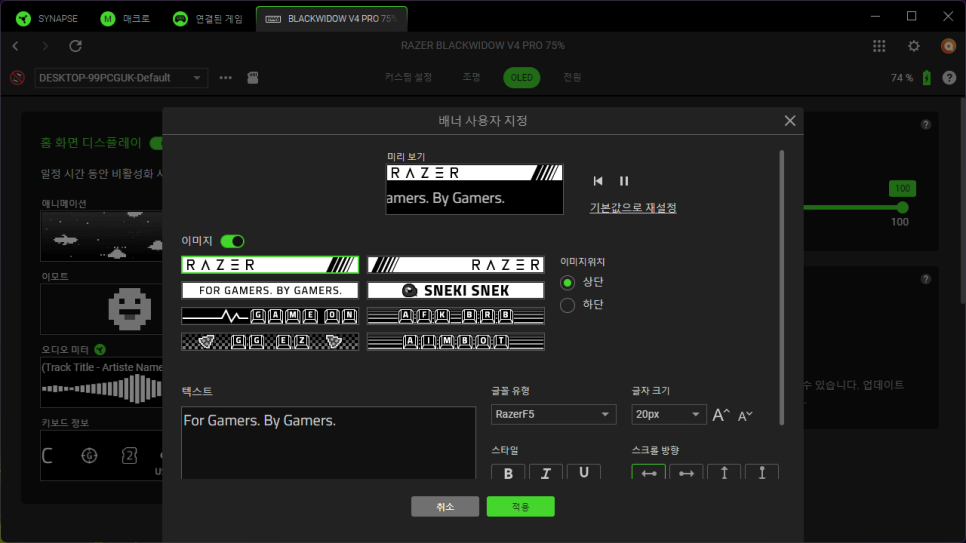Open the 전원 tab
This screenshot has width=966, height=543.
(x=572, y=77)
